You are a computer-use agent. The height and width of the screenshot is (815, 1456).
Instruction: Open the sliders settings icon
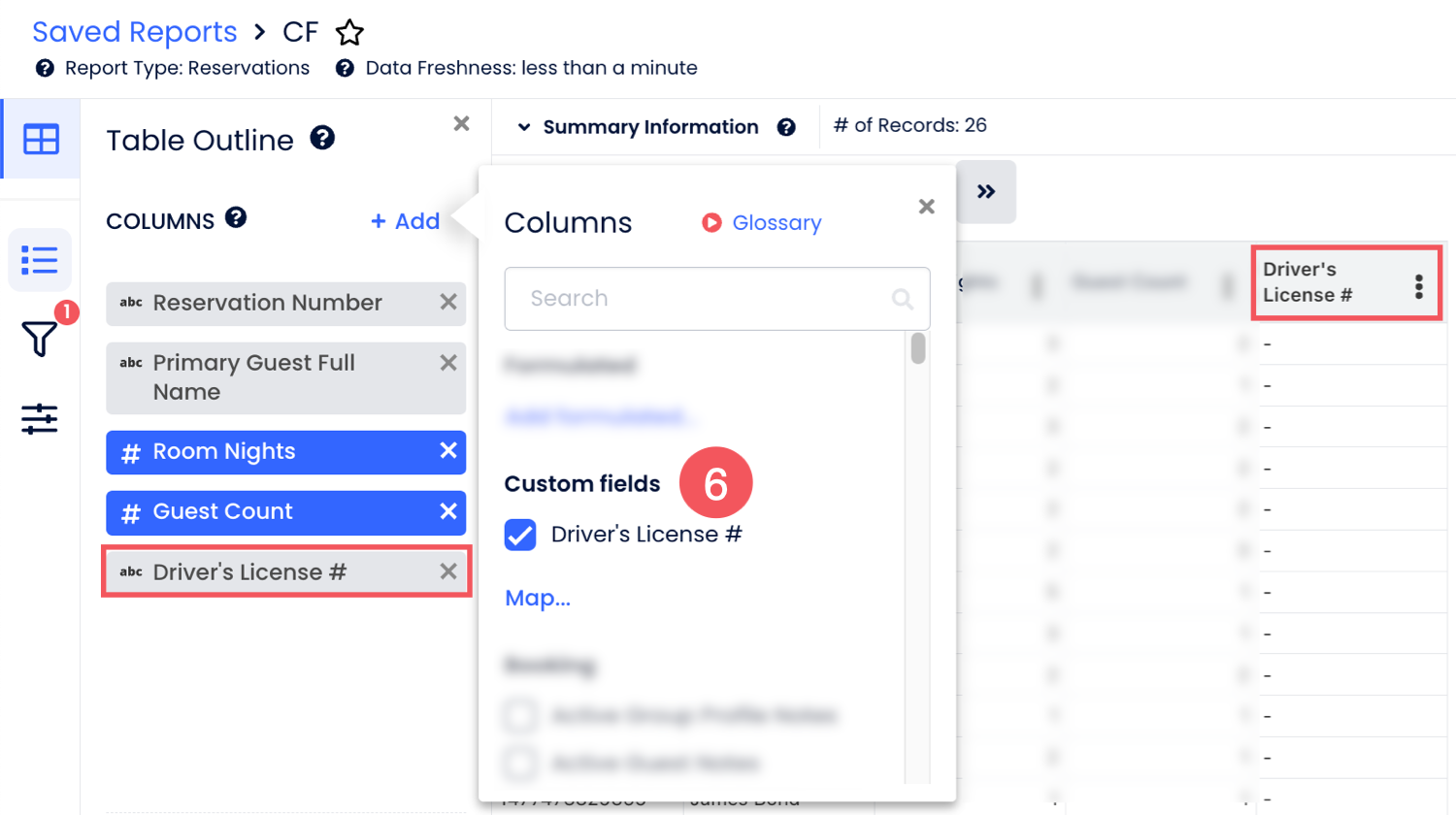point(40,419)
